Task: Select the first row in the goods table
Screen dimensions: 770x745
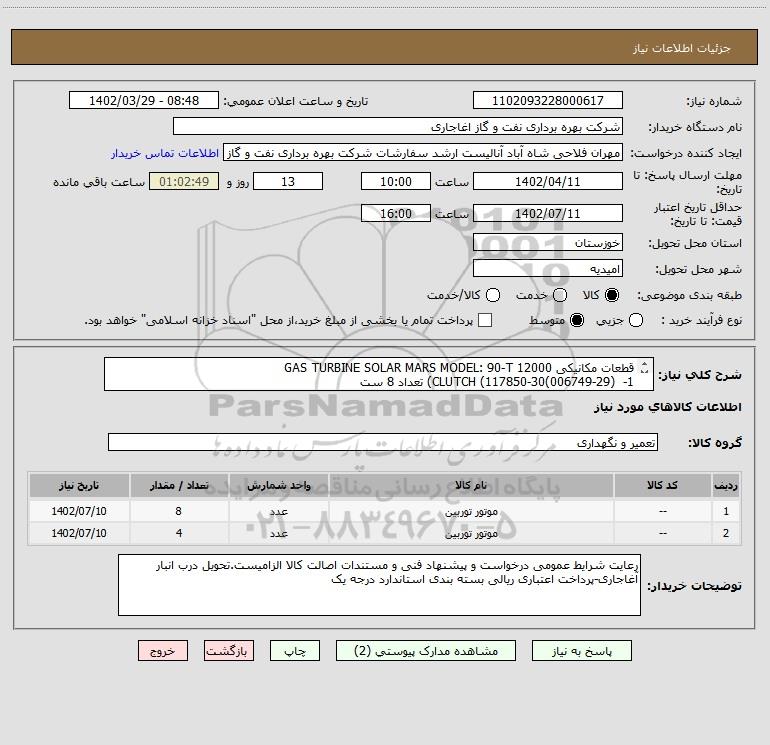Action: click(385, 511)
